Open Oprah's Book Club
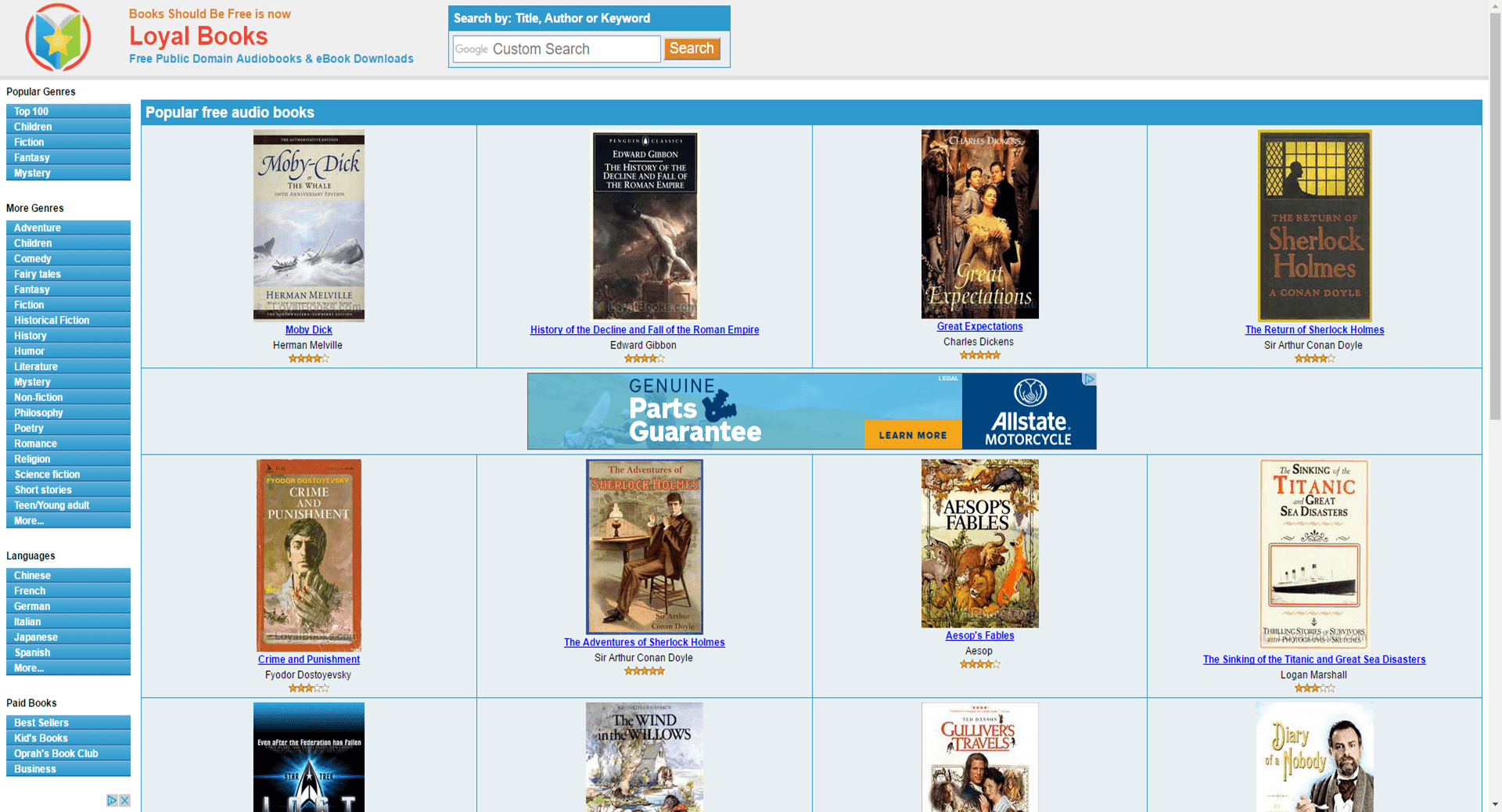Viewport: 1502px width, 812px height. point(68,753)
